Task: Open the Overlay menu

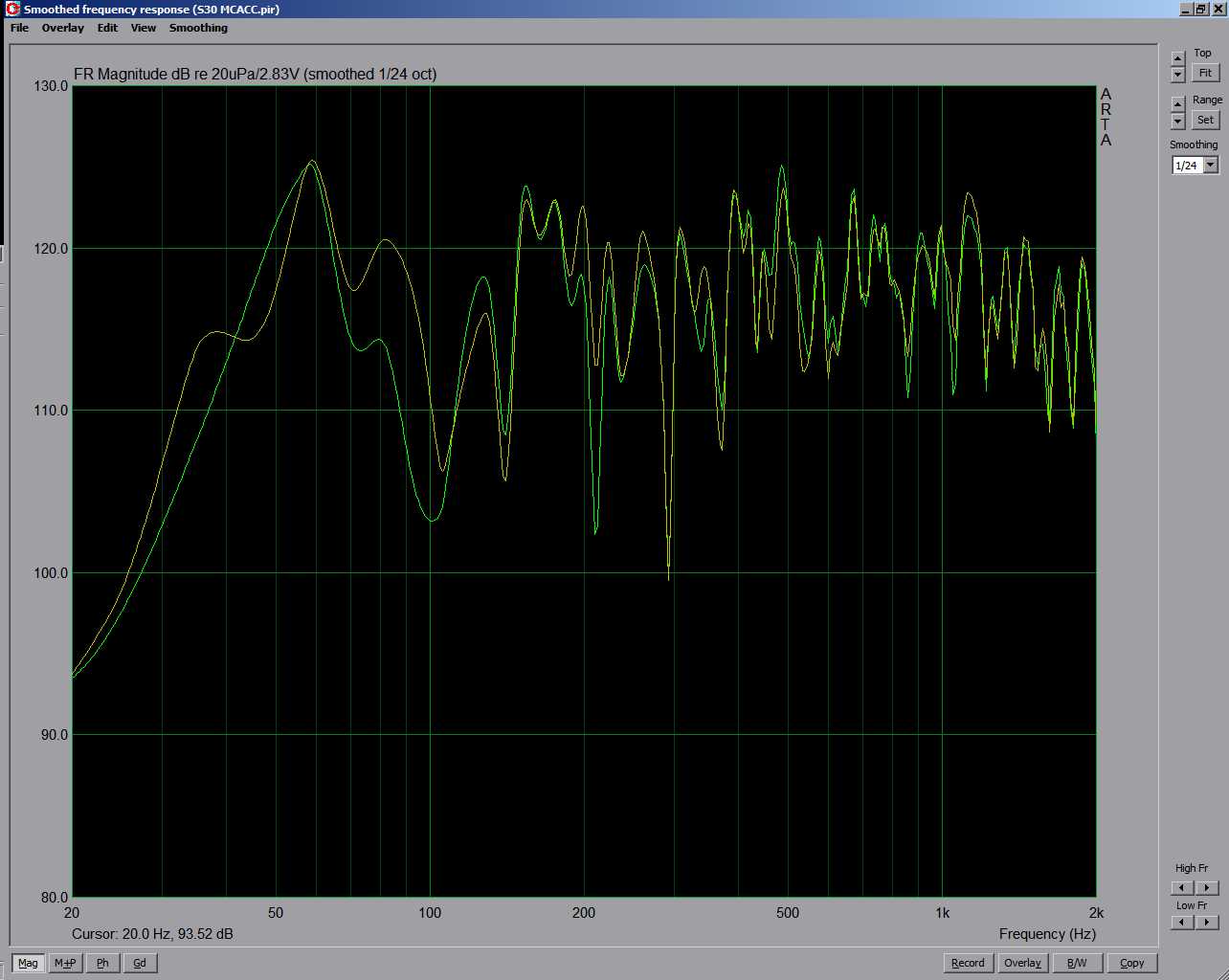Action: click(62, 28)
